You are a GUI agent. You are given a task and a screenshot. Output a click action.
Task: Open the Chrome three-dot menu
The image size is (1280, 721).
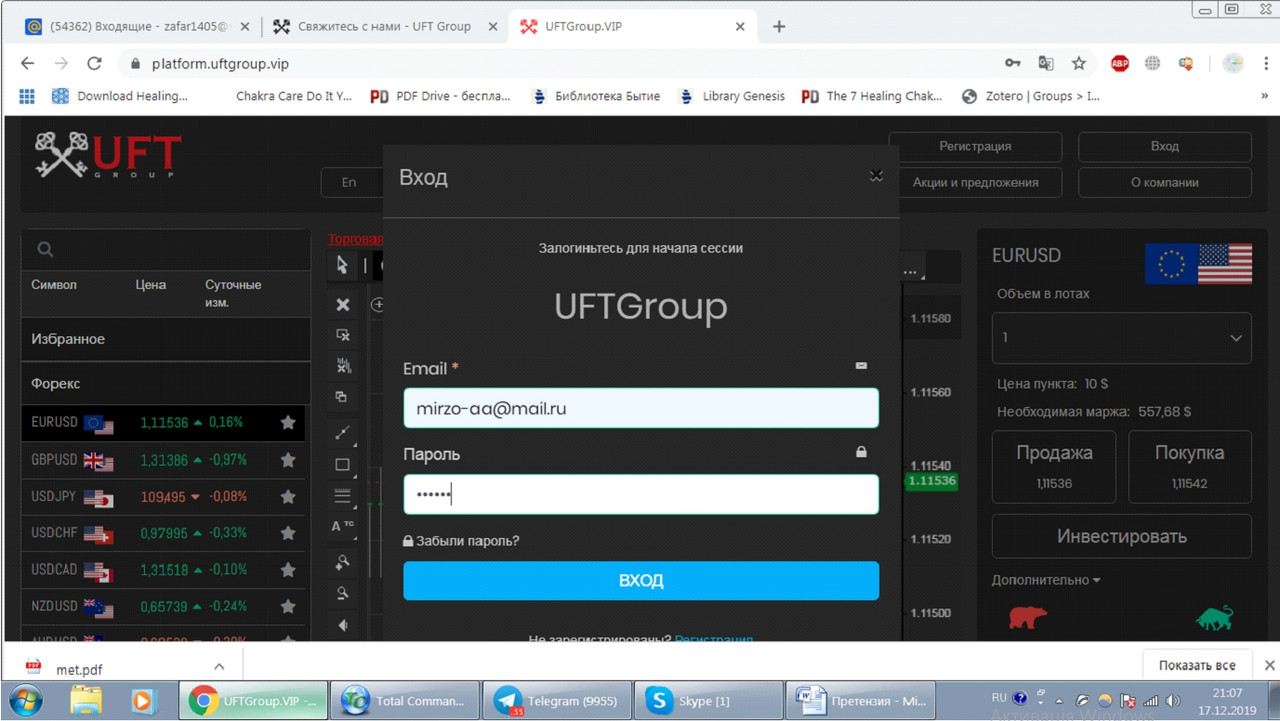point(1264,63)
